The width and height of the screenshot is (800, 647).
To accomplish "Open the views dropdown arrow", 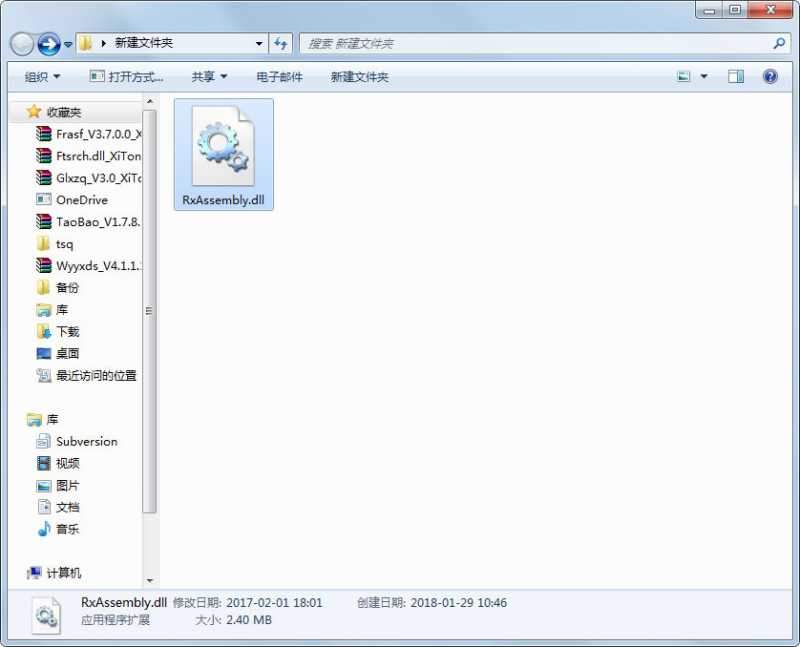I will point(704,76).
